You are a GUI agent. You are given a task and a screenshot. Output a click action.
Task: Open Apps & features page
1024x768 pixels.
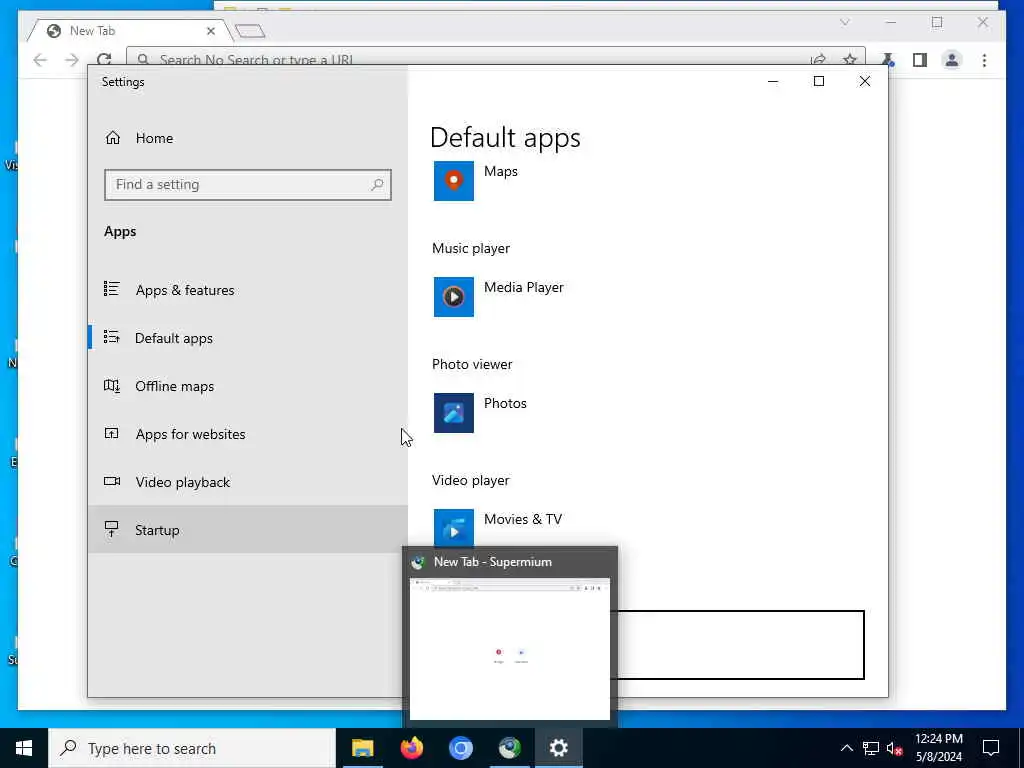pyautogui.click(x=248, y=290)
